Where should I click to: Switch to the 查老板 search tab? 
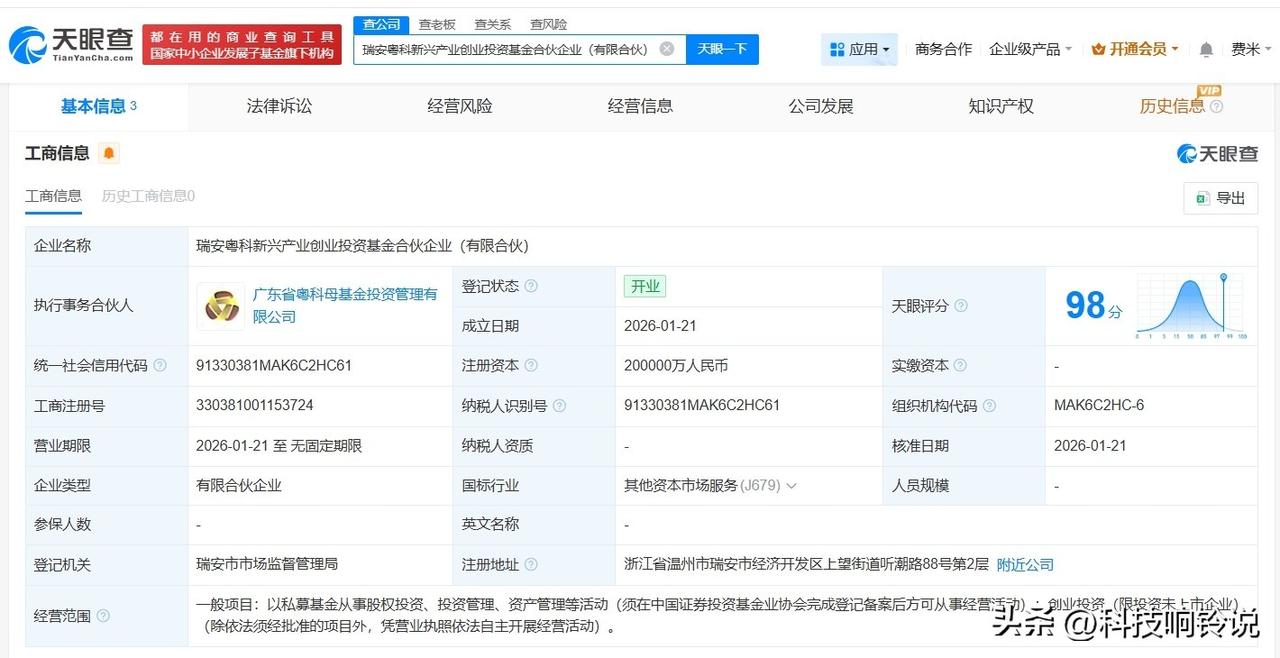tap(438, 24)
